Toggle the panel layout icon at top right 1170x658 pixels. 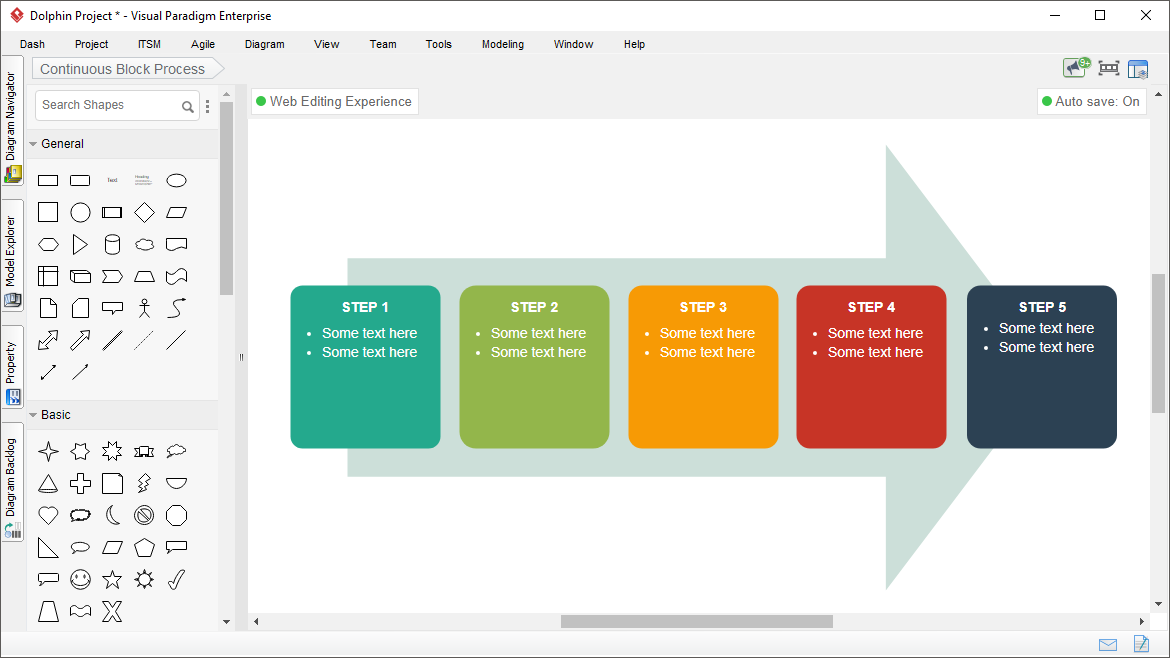pos(1138,69)
